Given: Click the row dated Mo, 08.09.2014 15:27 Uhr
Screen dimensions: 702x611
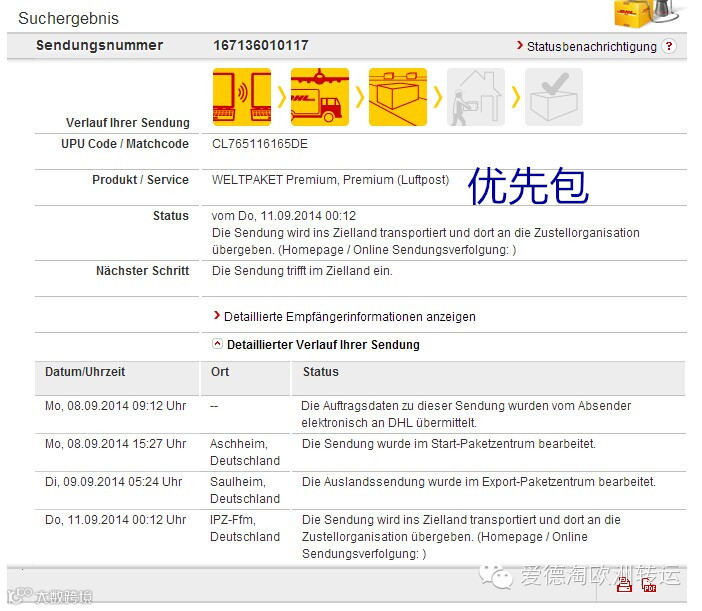Looking at the screenshot, I should [360, 452].
